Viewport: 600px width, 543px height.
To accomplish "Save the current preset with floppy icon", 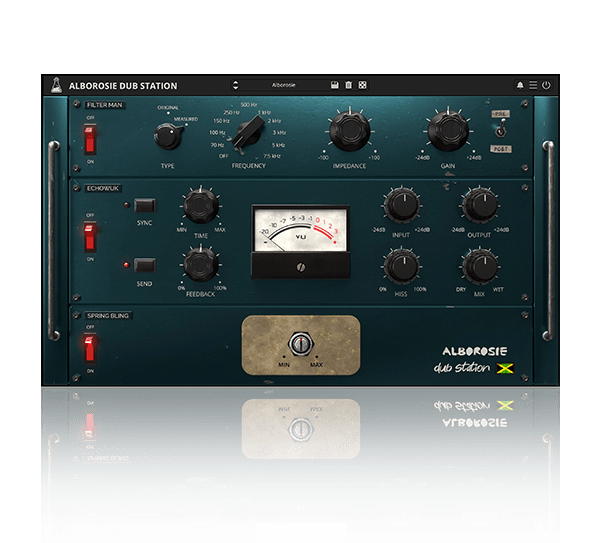I will pyautogui.click(x=334, y=85).
